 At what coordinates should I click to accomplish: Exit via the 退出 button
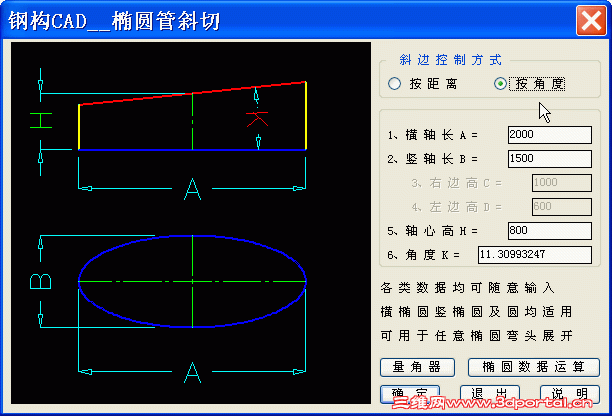click(x=489, y=394)
